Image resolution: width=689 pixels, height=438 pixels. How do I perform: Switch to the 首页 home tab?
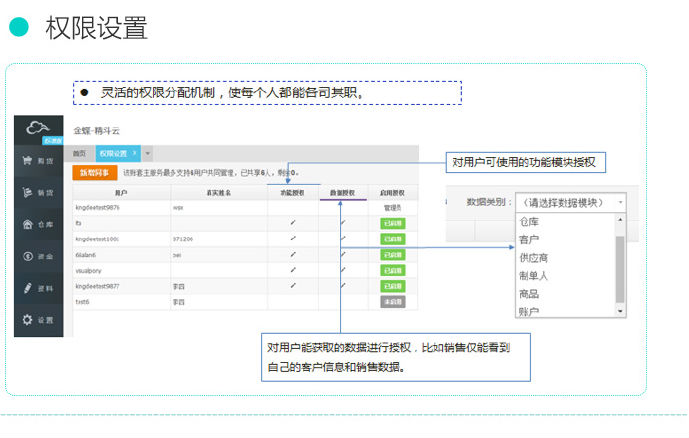pos(79,153)
